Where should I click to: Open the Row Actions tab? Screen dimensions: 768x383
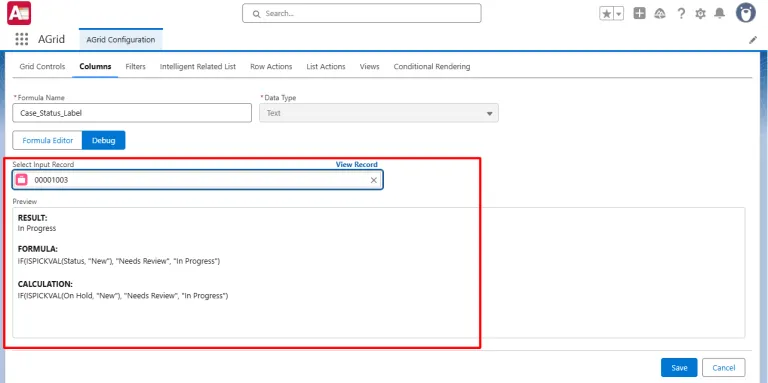click(271, 67)
